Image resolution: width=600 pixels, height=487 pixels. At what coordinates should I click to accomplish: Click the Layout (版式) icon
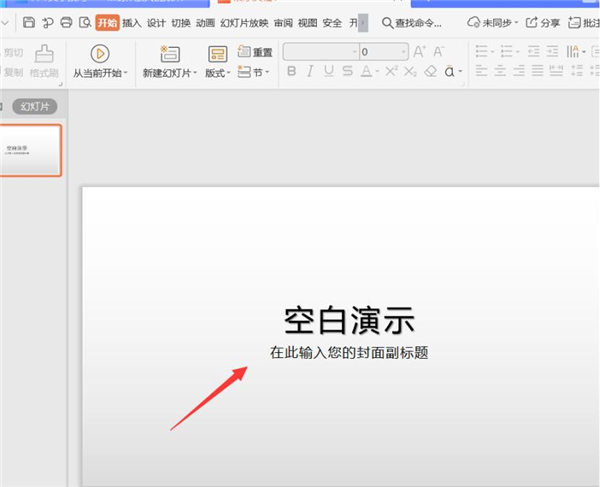point(217,54)
